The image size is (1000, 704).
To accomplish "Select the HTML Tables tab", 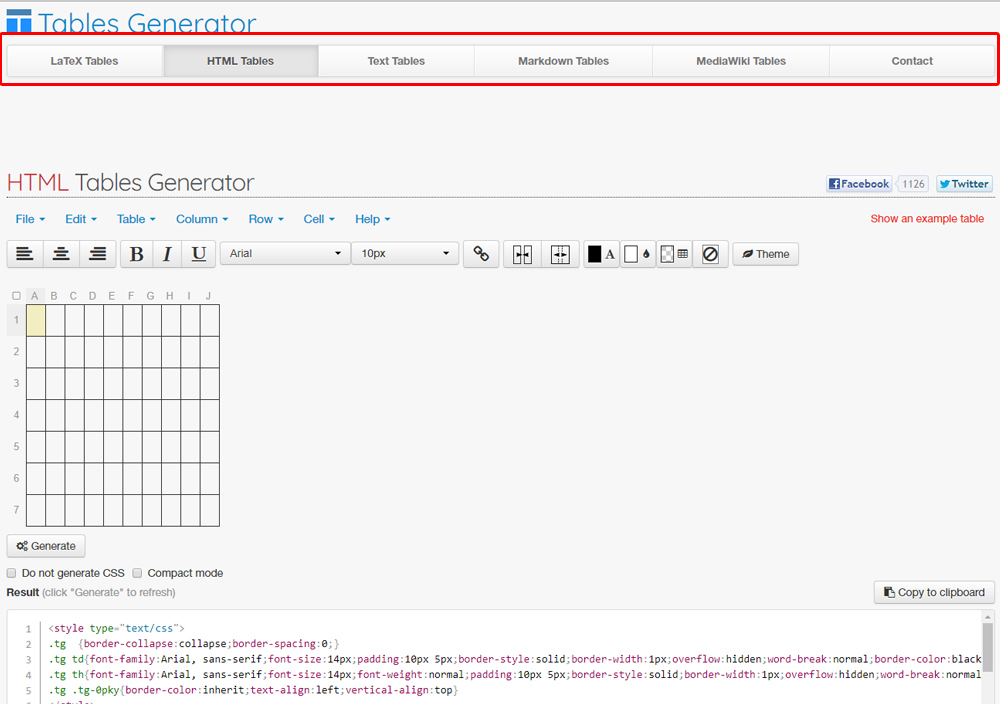I will coord(240,61).
